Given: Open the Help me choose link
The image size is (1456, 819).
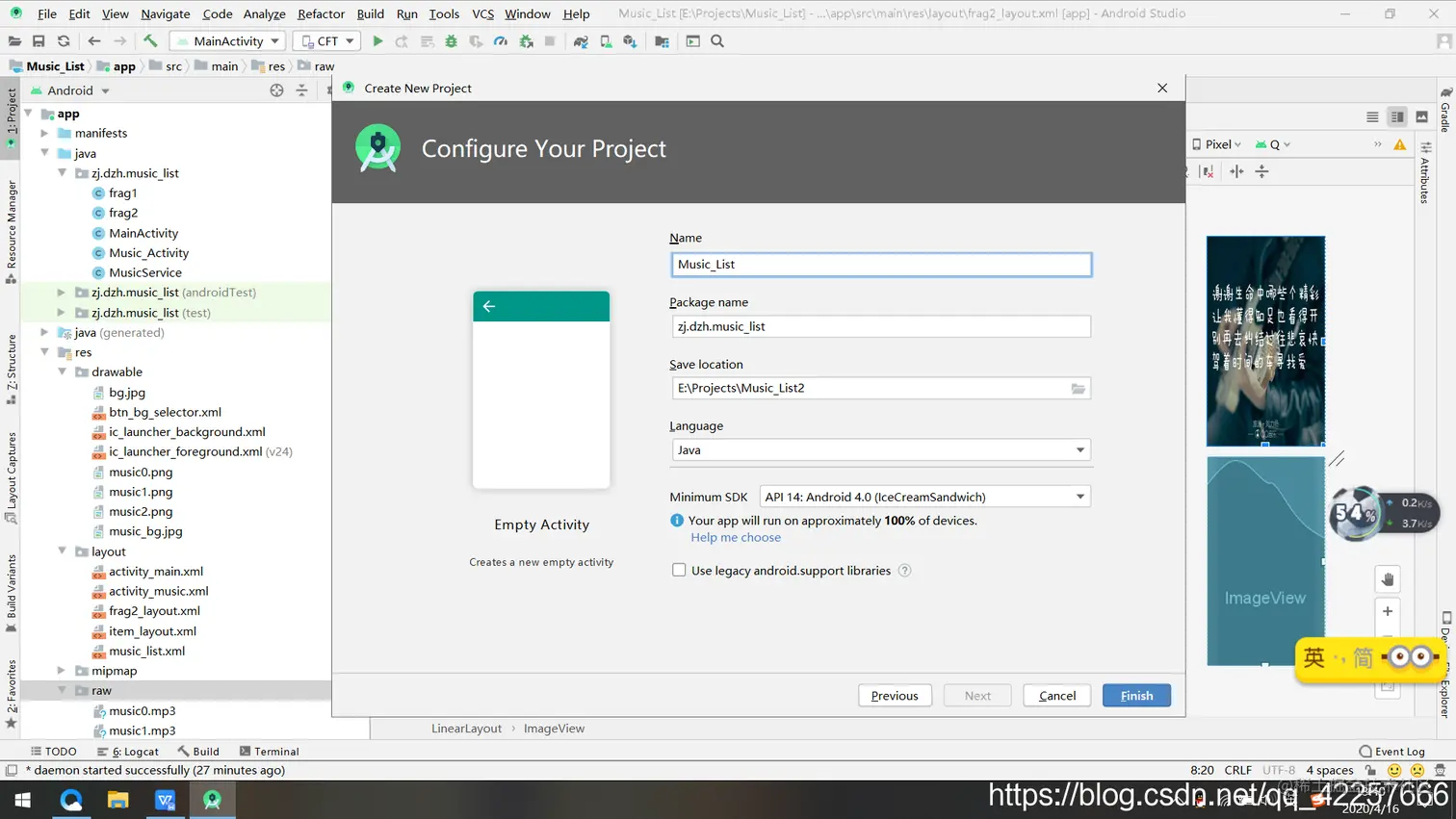Looking at the screenshot, I should tap(736, 537).
